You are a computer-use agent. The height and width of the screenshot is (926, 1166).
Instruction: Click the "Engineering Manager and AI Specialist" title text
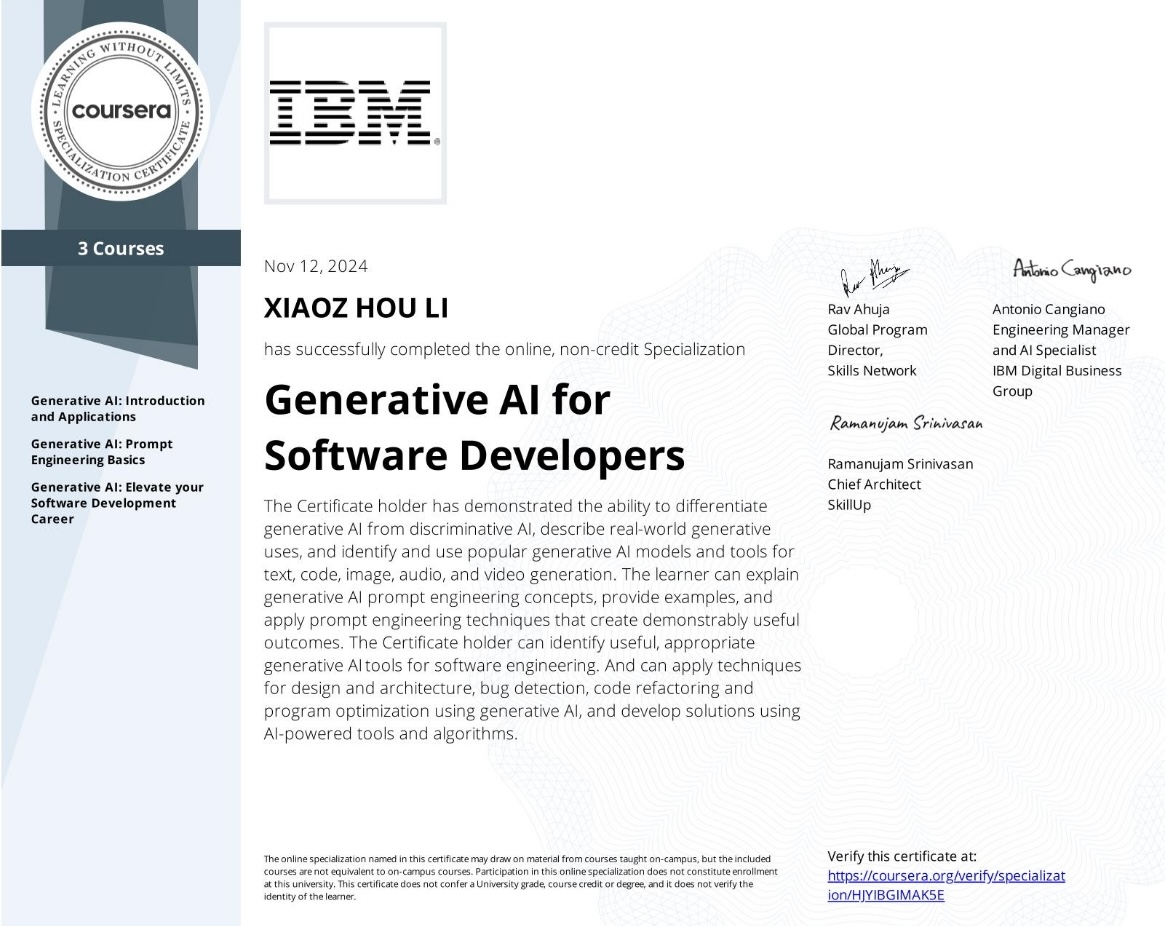[x=1060, y=340]
